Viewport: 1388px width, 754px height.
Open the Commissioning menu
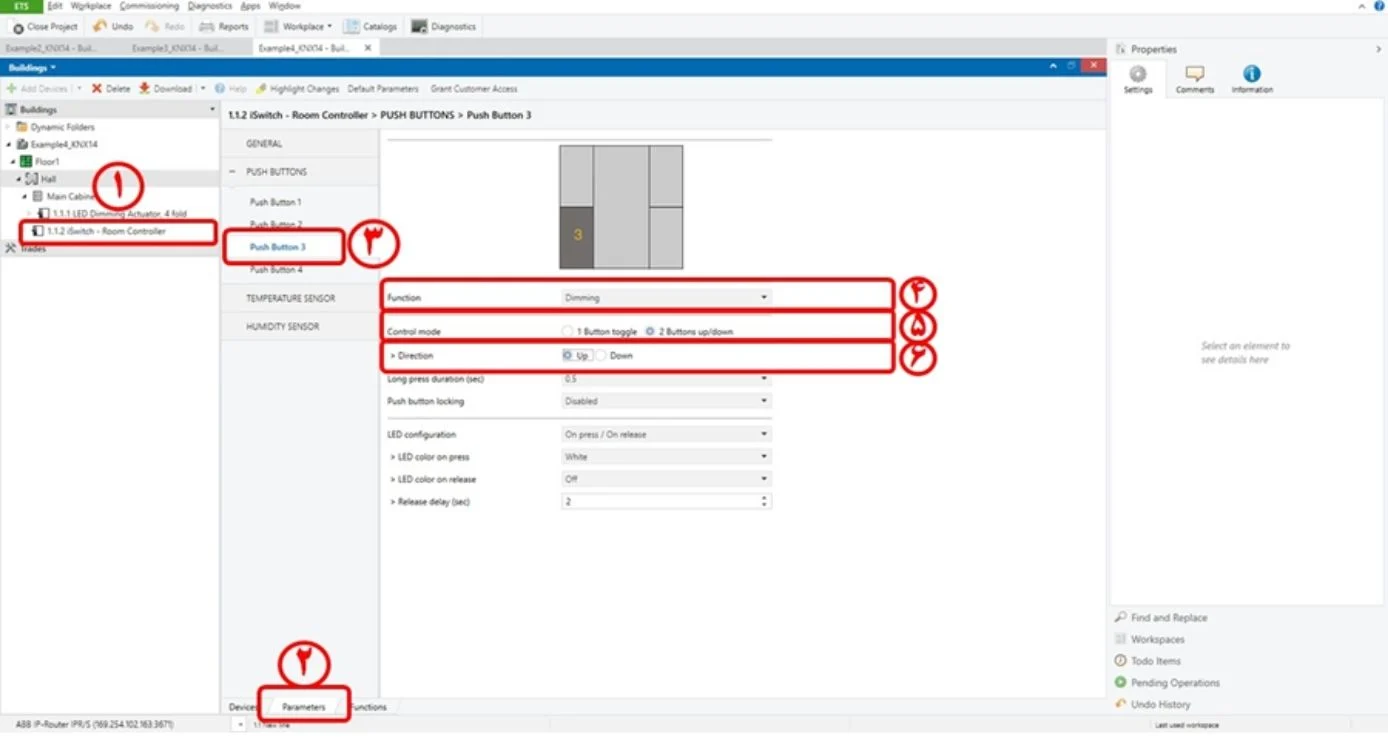(149, 6)
